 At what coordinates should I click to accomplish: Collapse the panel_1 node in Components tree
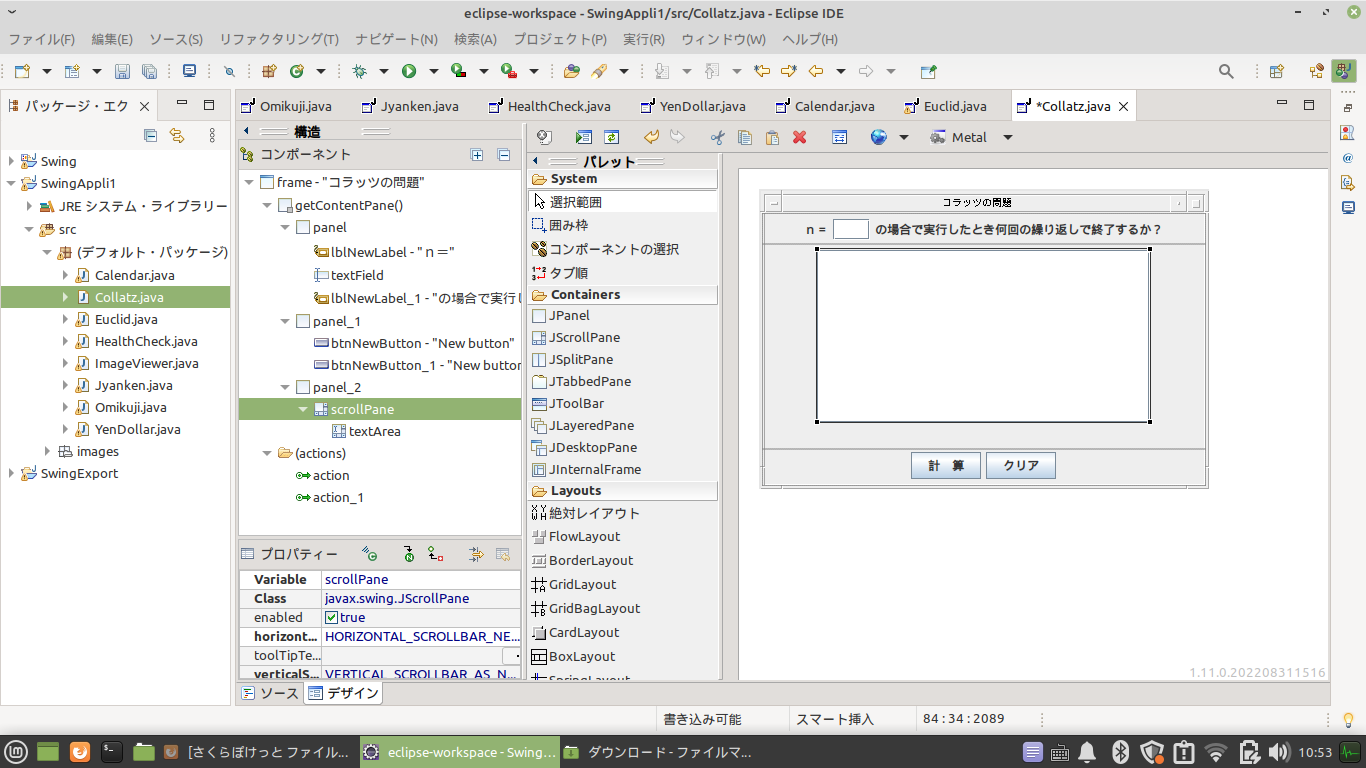(x=285, y=321)
